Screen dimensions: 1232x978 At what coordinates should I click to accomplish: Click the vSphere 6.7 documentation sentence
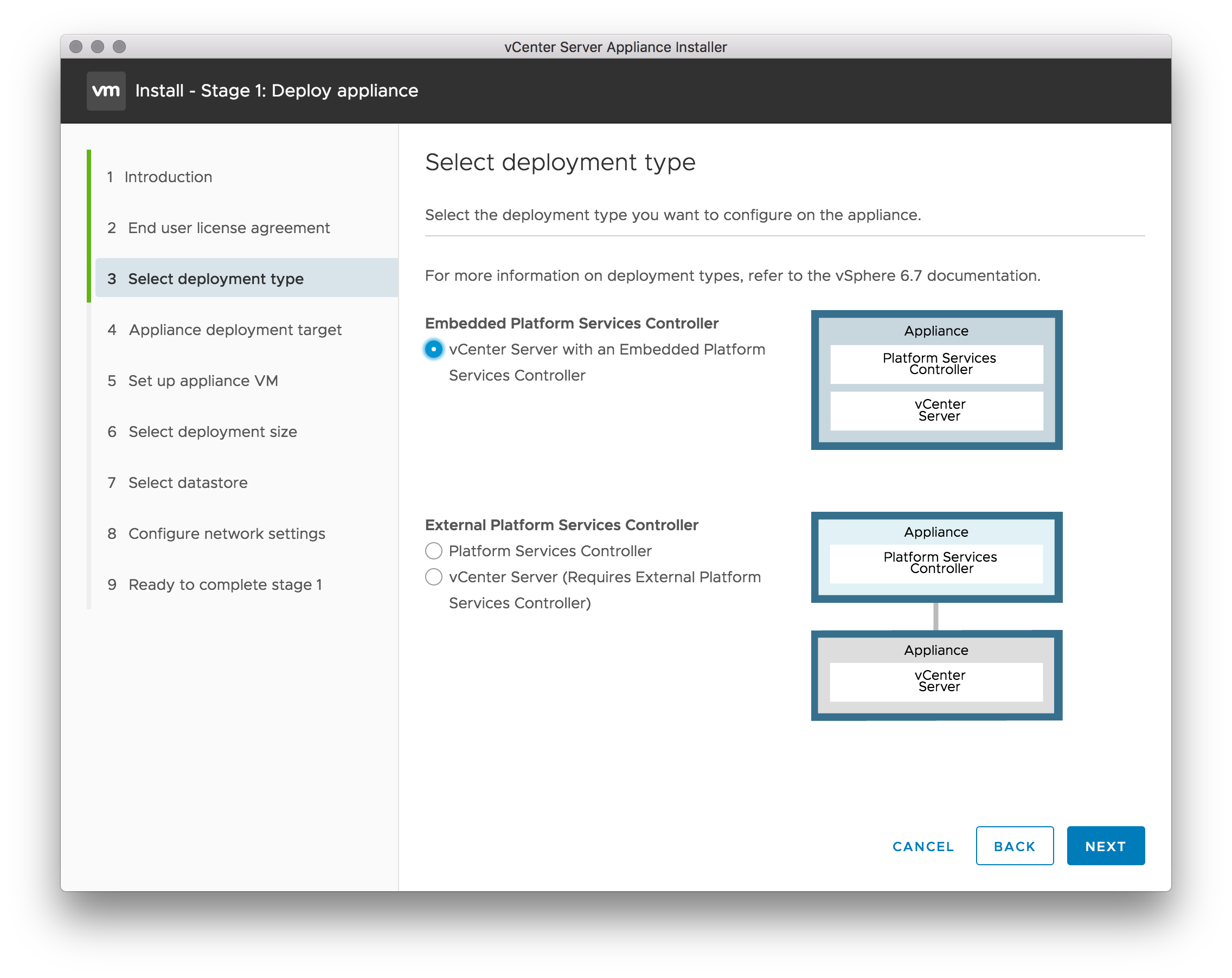click(733, 275)
